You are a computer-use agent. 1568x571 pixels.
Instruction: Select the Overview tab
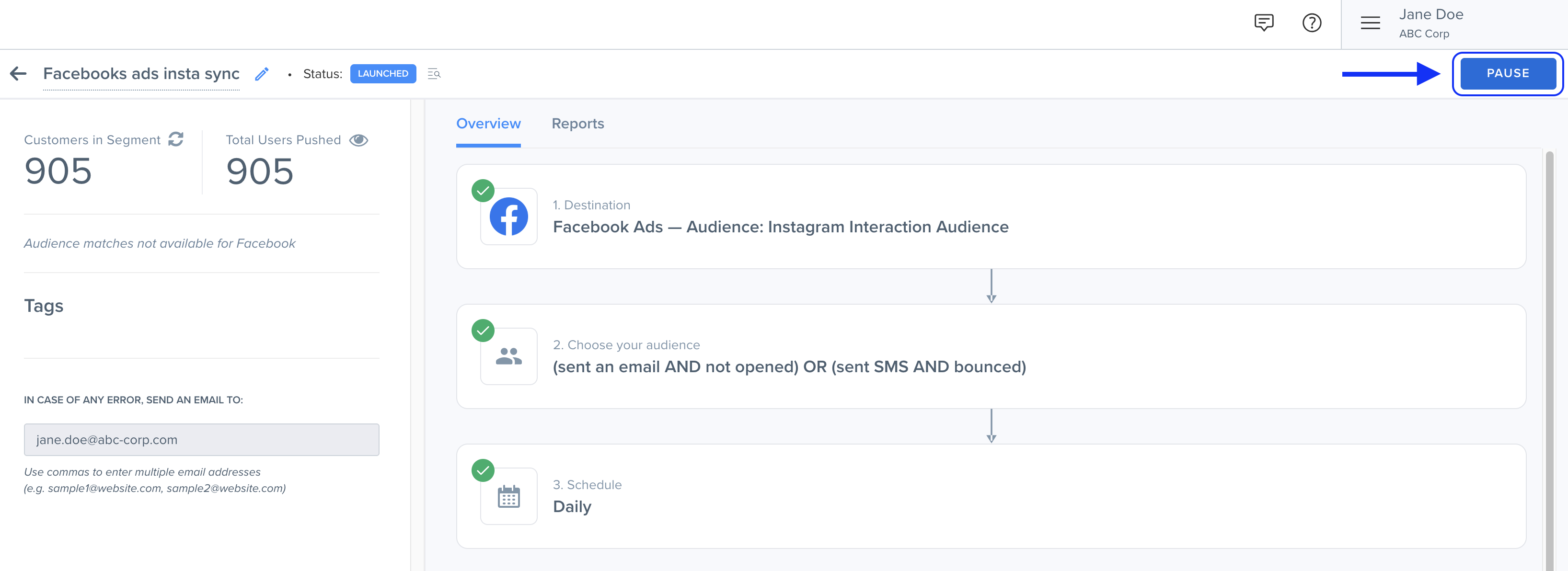click(488, 124)
